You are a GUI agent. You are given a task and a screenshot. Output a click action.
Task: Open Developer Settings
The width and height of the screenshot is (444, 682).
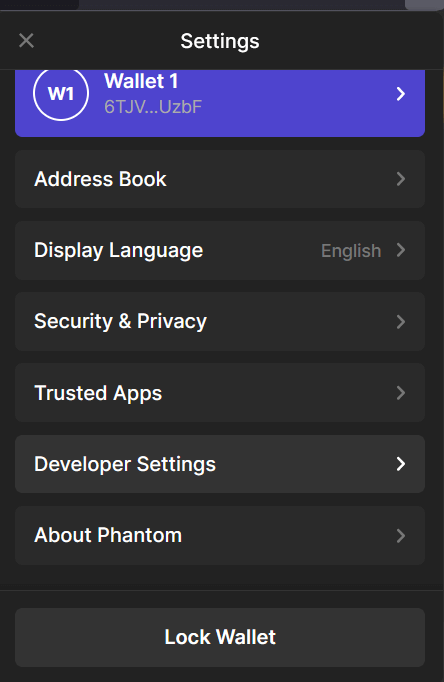click(220, 464)
